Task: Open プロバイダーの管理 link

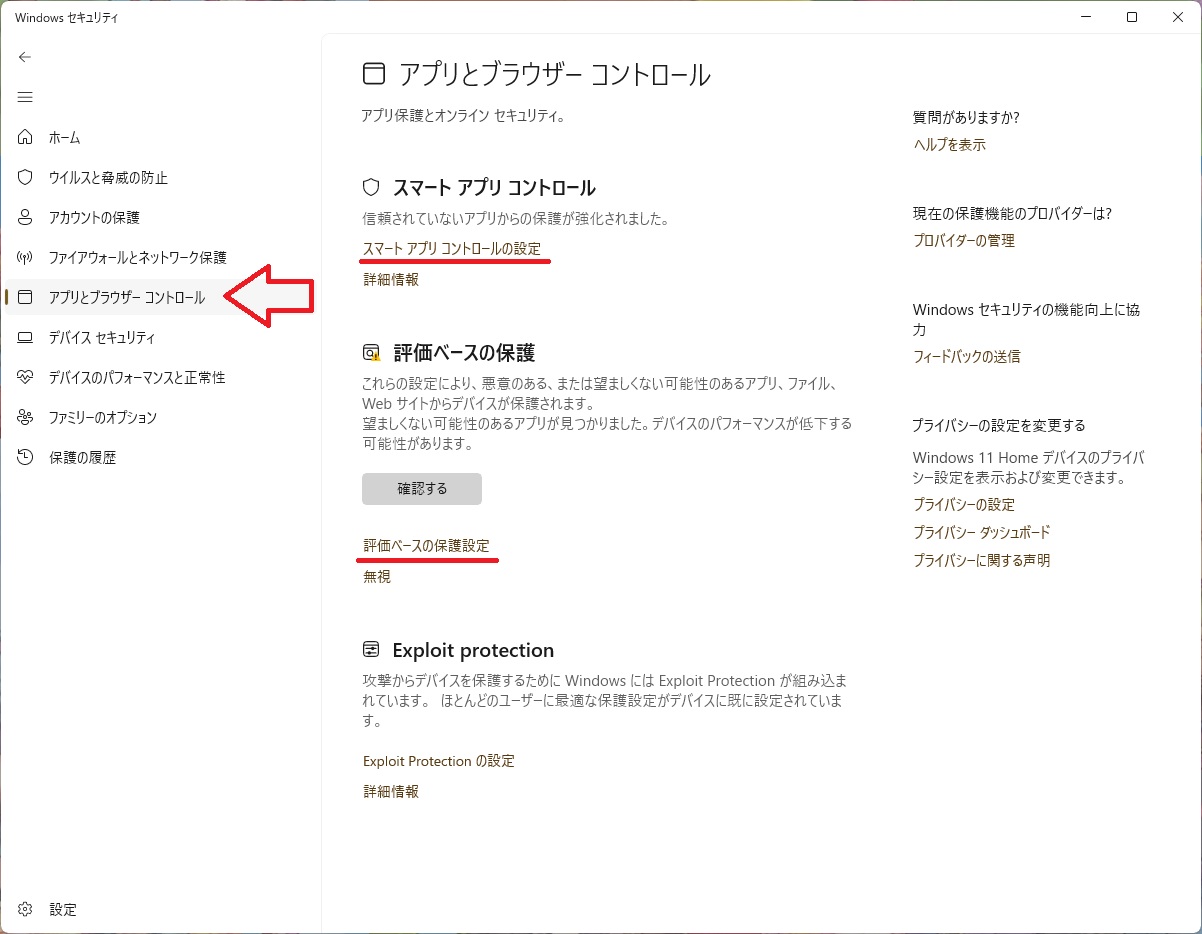Action: (x=963, y=240)
